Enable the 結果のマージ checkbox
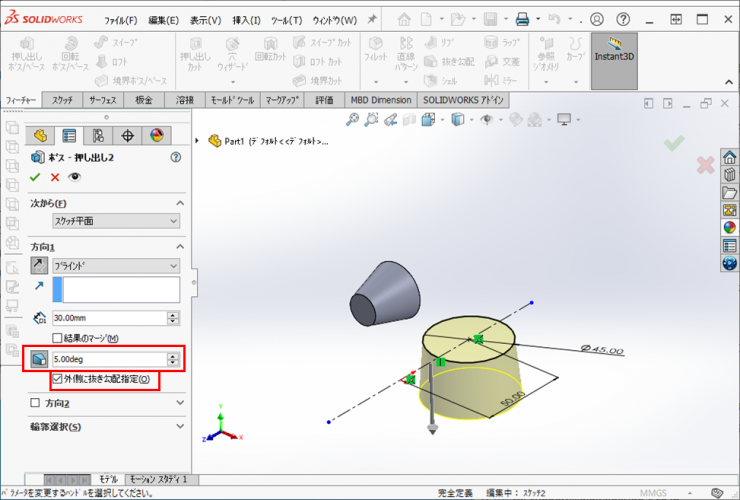Image resolution: width=740 pixels, height=500 pixels. coord(58,338)
